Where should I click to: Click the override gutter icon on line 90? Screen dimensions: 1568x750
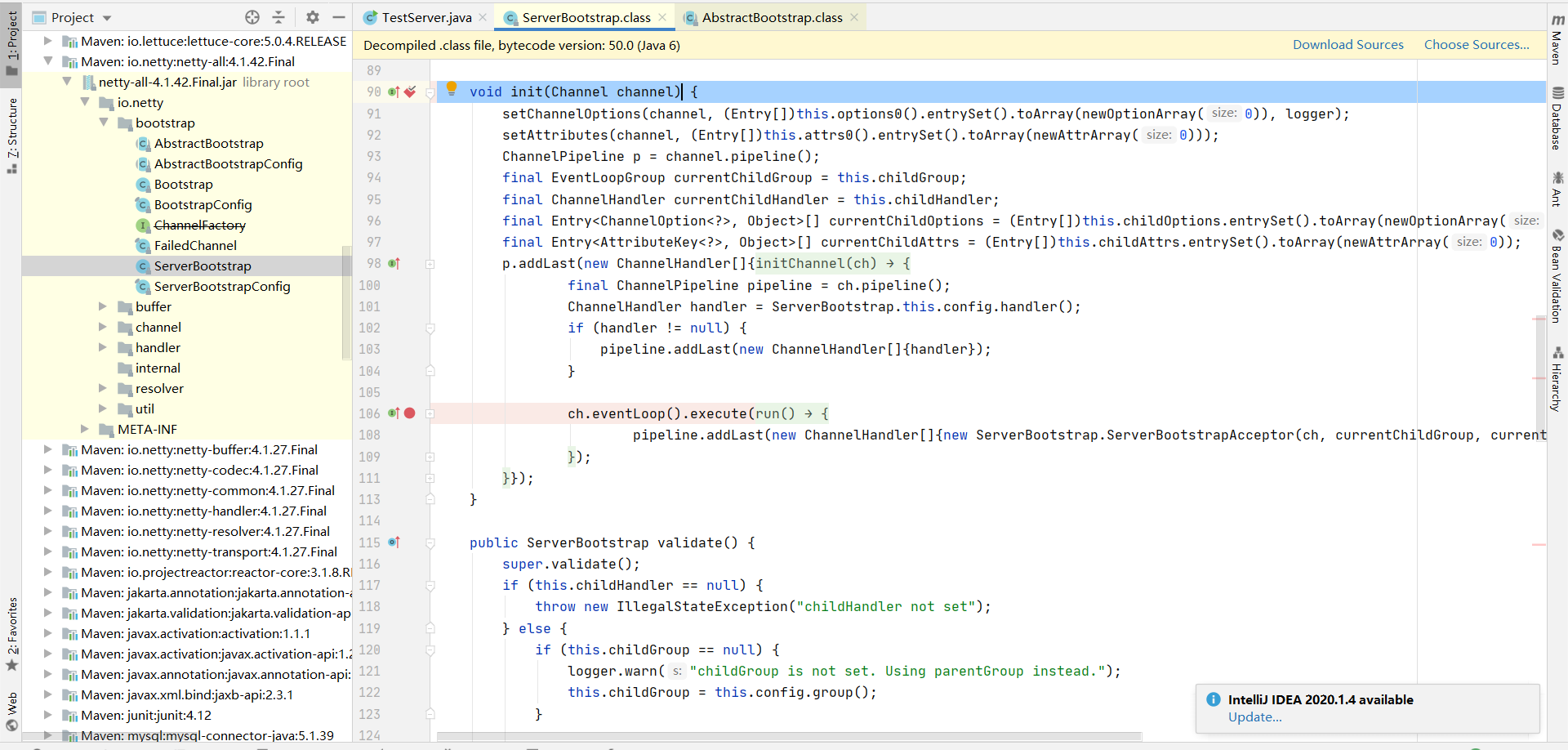click(x=394, y=92)
